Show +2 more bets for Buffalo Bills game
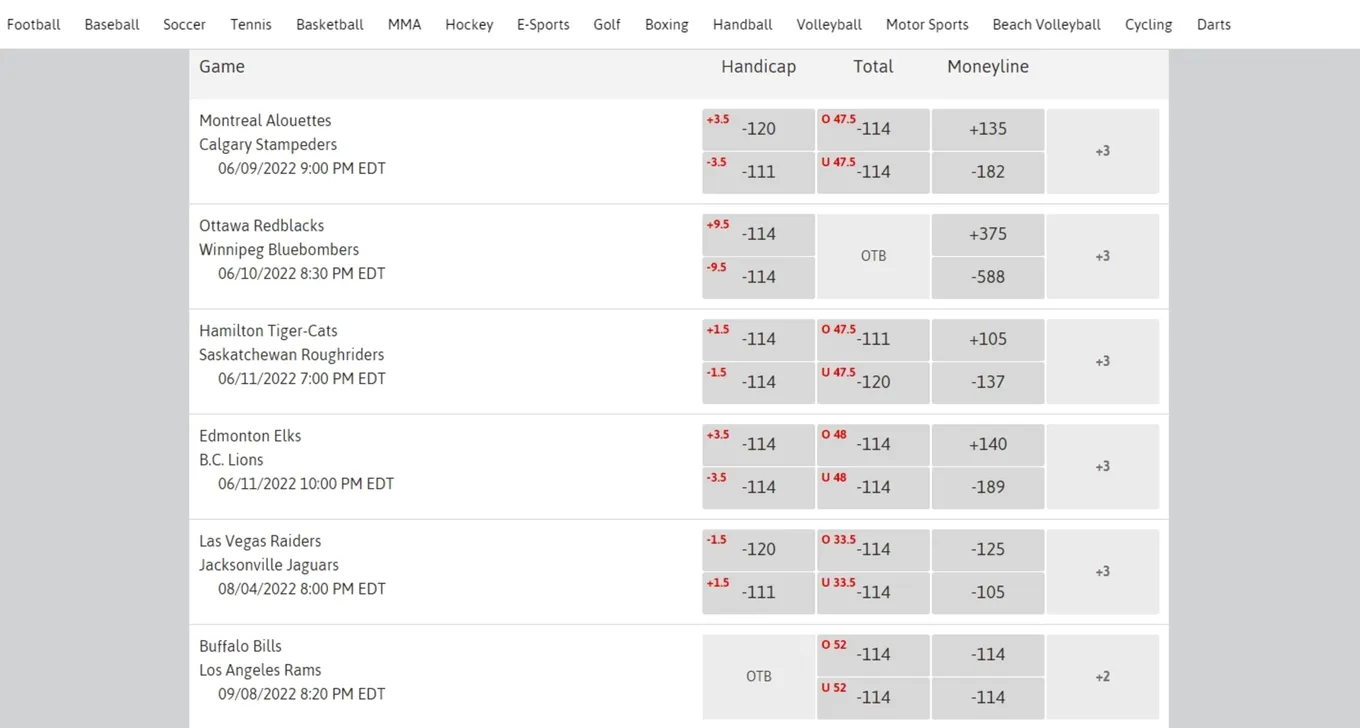This screenshot has width=1360, height=728. pyautogui.click(x=1102, y=677)
